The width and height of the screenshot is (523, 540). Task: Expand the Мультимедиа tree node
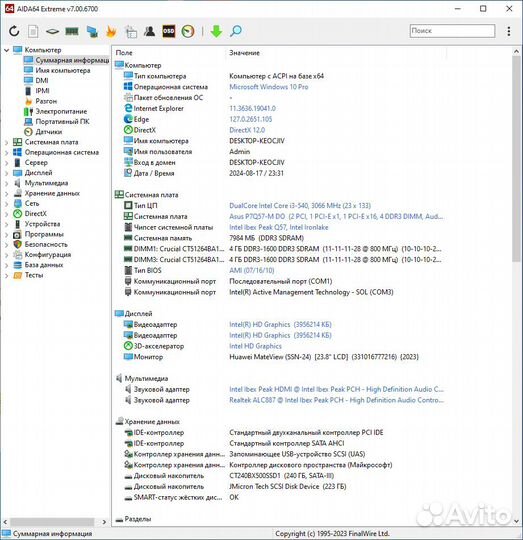point(6,183)
